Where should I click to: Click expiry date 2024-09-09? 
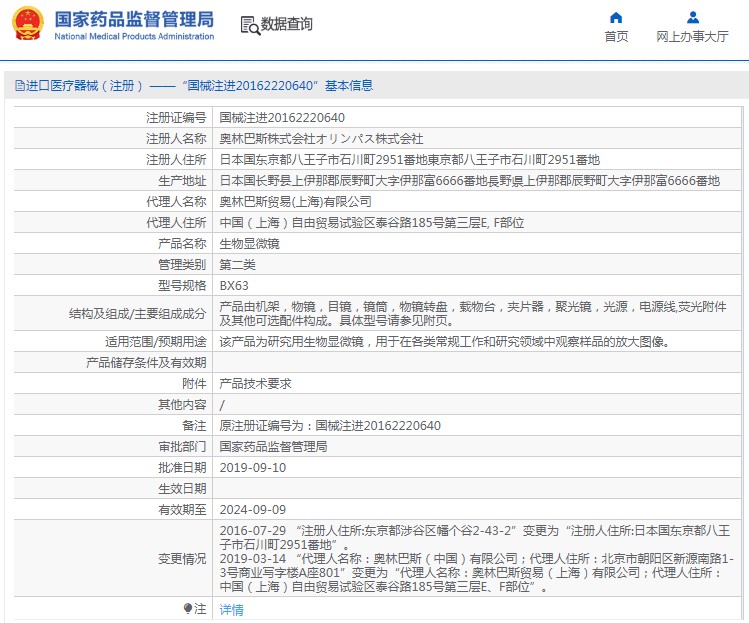point(253,510)
